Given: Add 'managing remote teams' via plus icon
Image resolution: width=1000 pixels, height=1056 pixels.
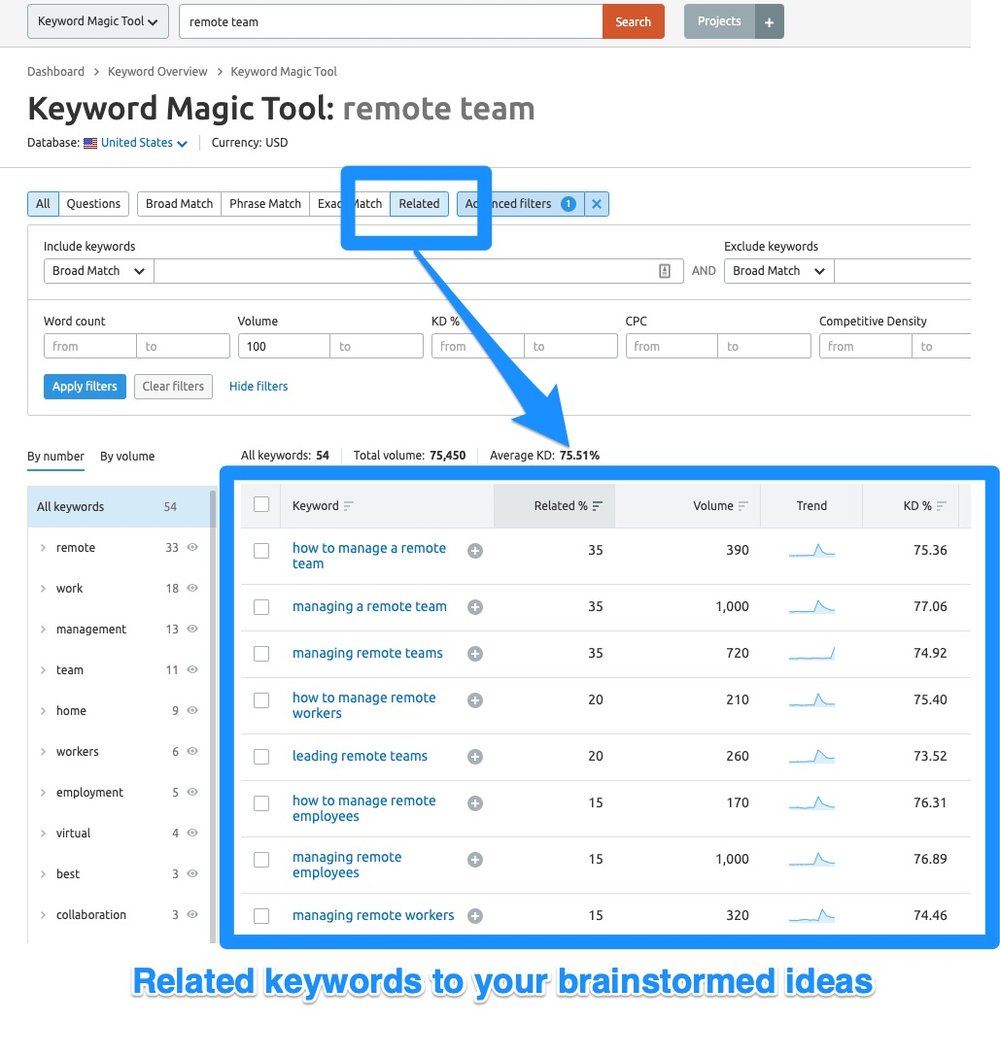Looking at the screenshot, I should pyautogui.click(x=475, y=653).
